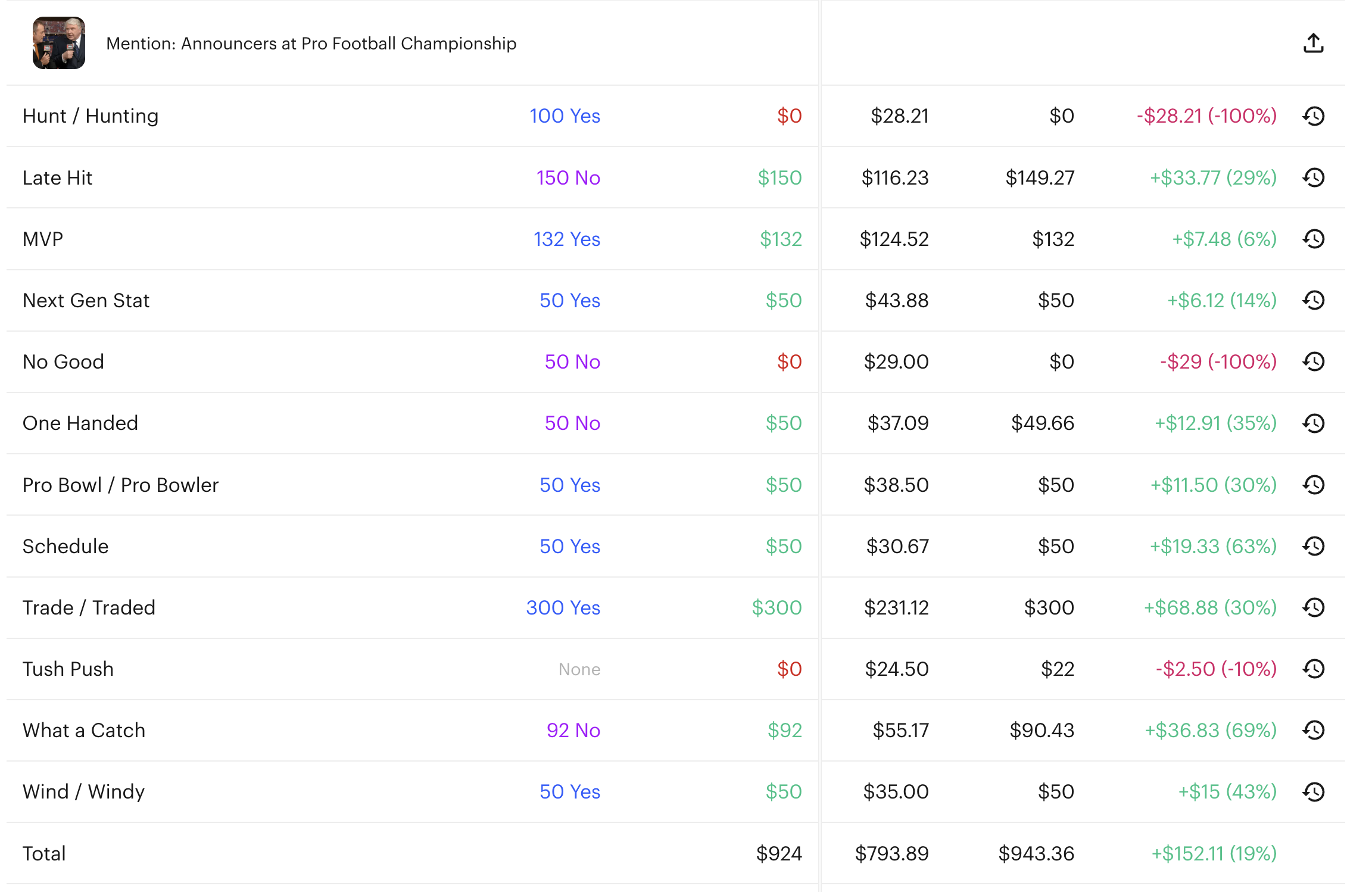Click the 92 No position text
This screenshot has height=892, width=1372.
tap(573, 731)
